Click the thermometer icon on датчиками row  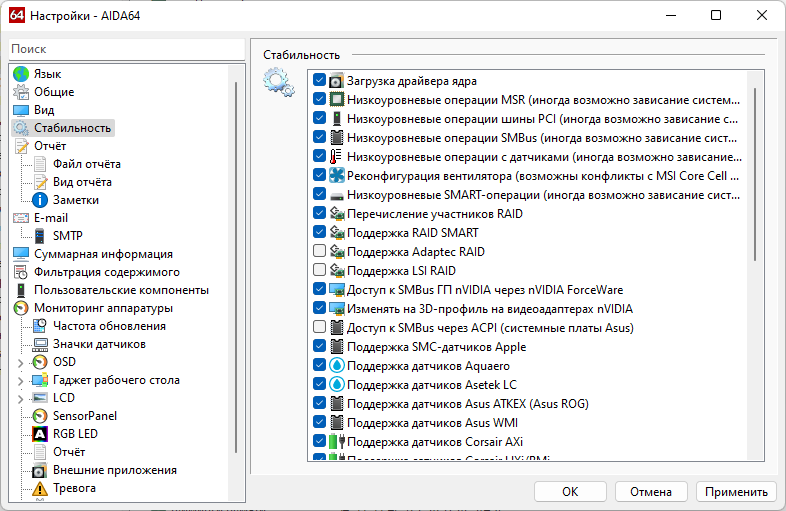tap(336, 156)
